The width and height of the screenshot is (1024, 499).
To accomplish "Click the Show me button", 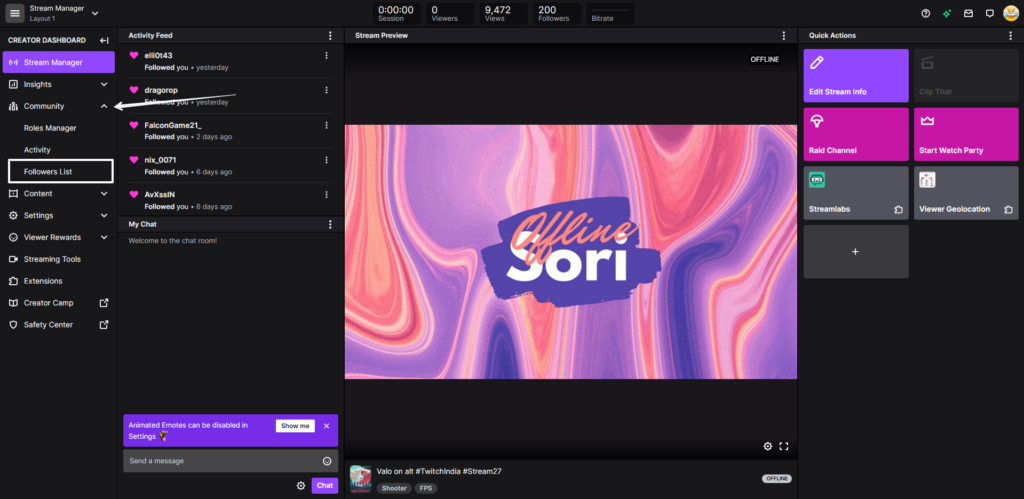I will tap(295, 426).
